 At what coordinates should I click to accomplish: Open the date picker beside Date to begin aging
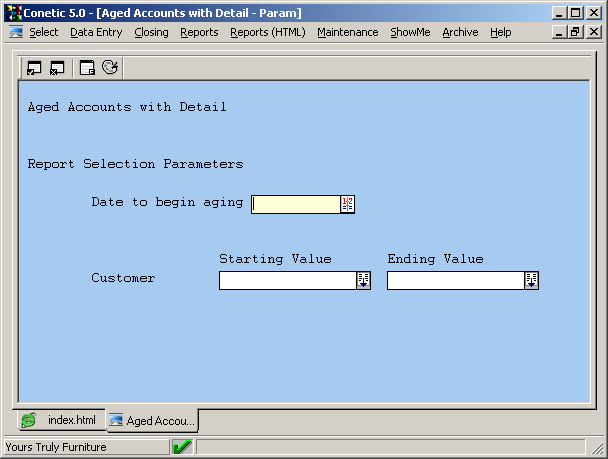[x=348, y=204]
